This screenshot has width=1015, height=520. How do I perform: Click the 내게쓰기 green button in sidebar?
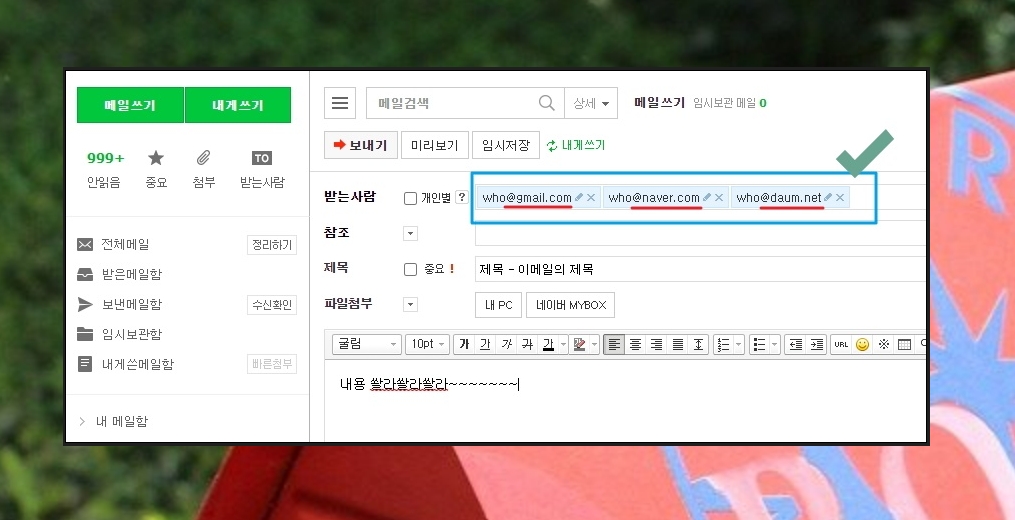tap(238, 105)
